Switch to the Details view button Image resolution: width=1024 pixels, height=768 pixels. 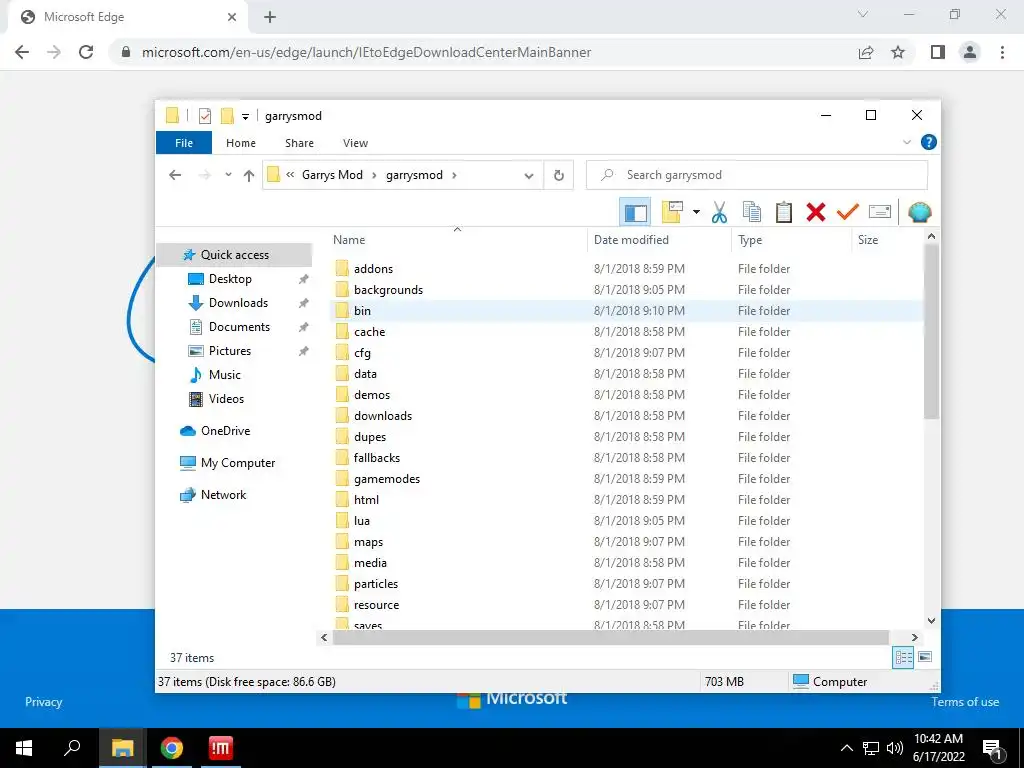pos(903,658)
